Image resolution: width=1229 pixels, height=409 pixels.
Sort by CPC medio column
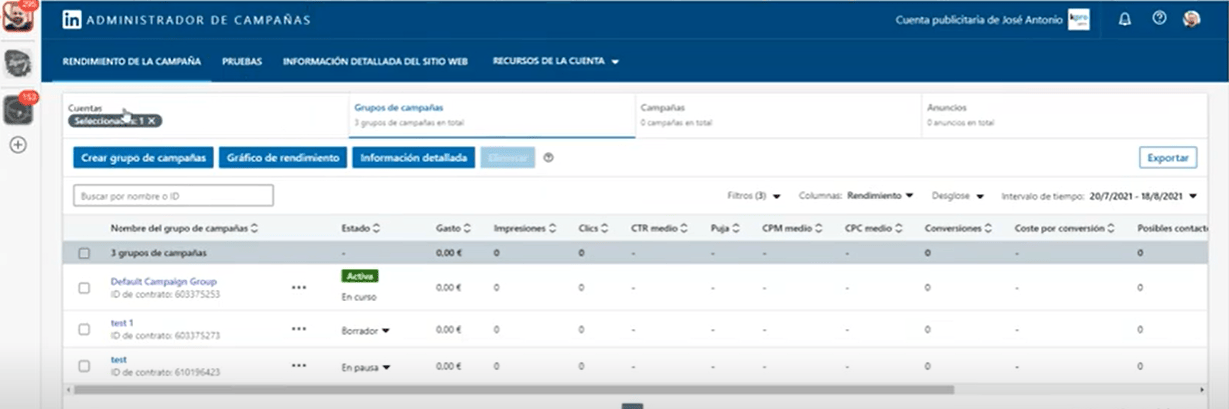point(873,229)
